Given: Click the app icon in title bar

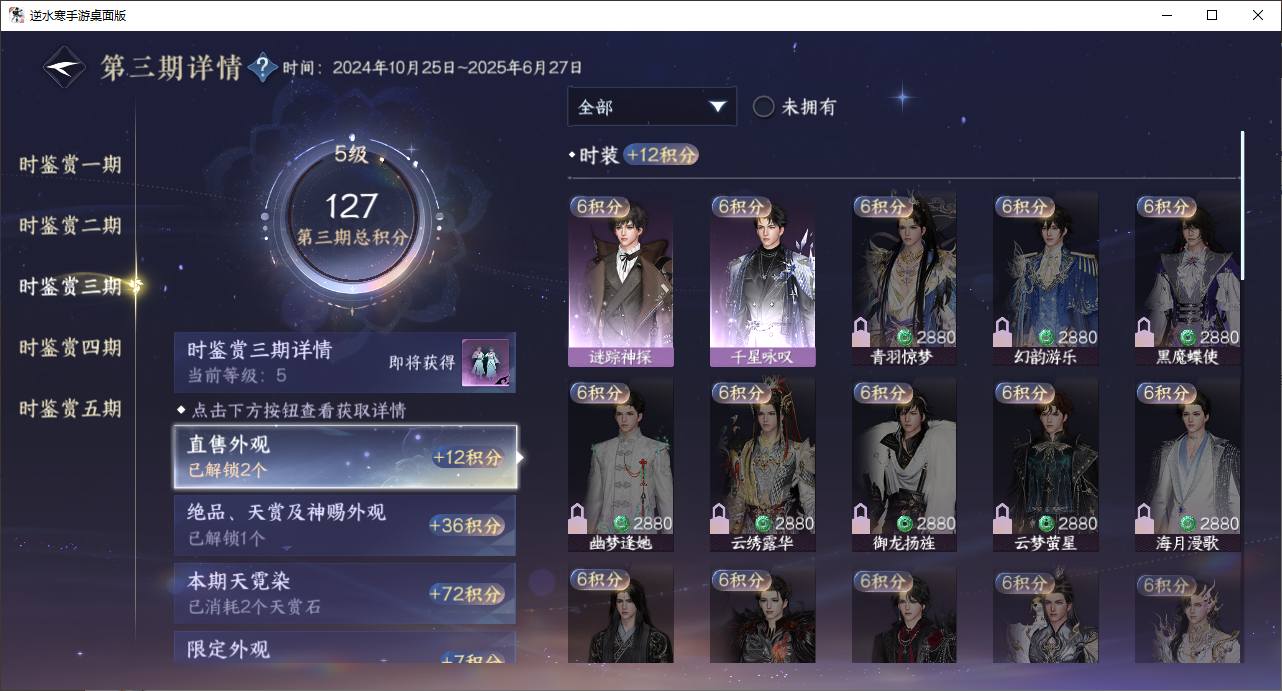Looking at the screenshot, I should tap(16, 15).
